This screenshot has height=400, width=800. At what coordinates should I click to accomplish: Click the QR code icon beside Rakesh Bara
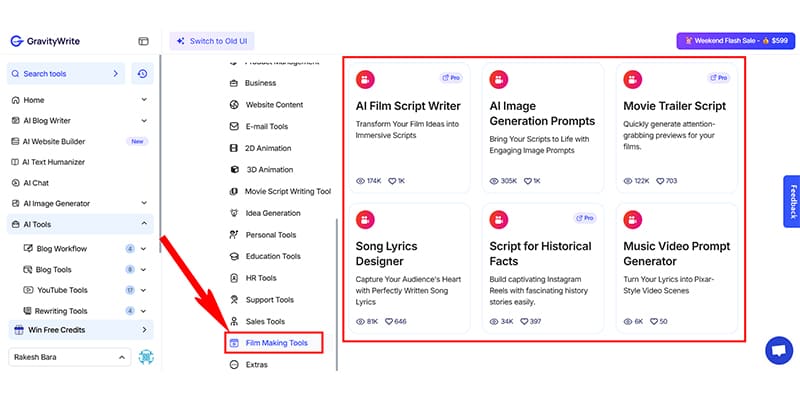(145, 357)
